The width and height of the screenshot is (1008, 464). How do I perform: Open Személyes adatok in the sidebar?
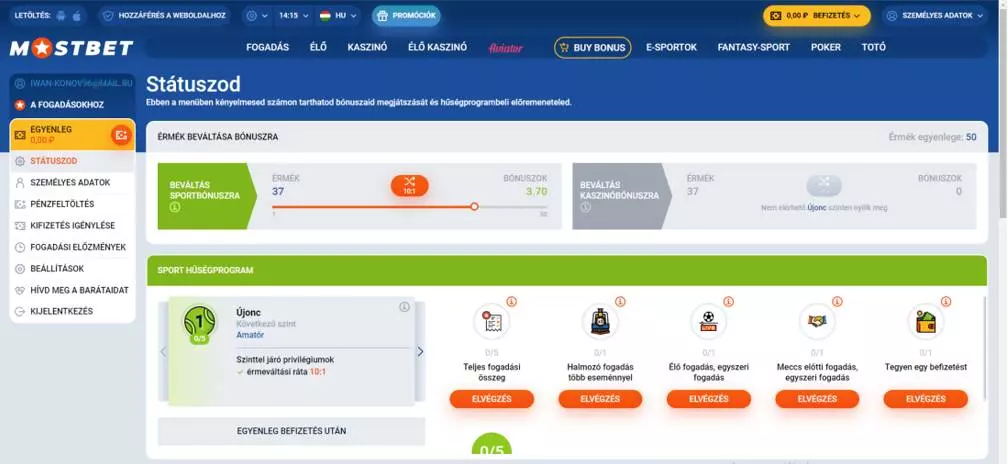[x=72, y=183]
